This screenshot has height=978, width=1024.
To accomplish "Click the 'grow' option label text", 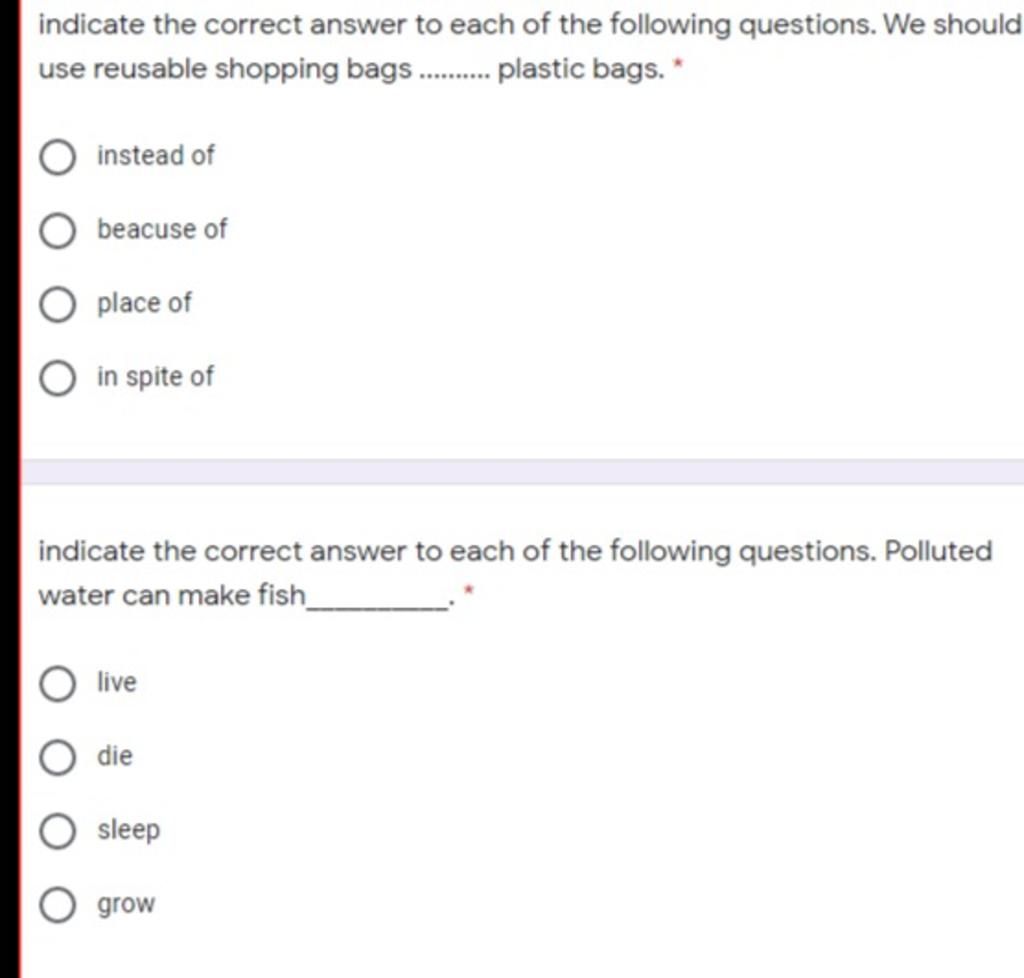I will pos(126,905).
